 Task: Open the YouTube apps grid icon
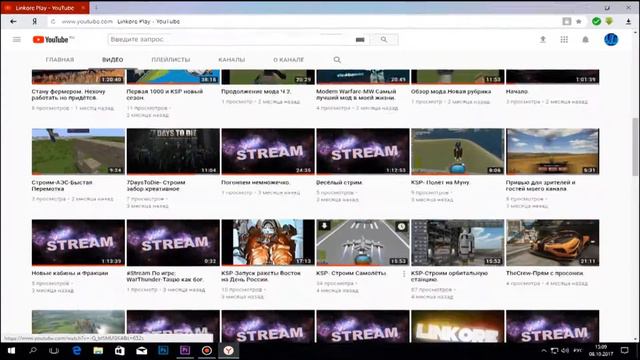(564, 40)
